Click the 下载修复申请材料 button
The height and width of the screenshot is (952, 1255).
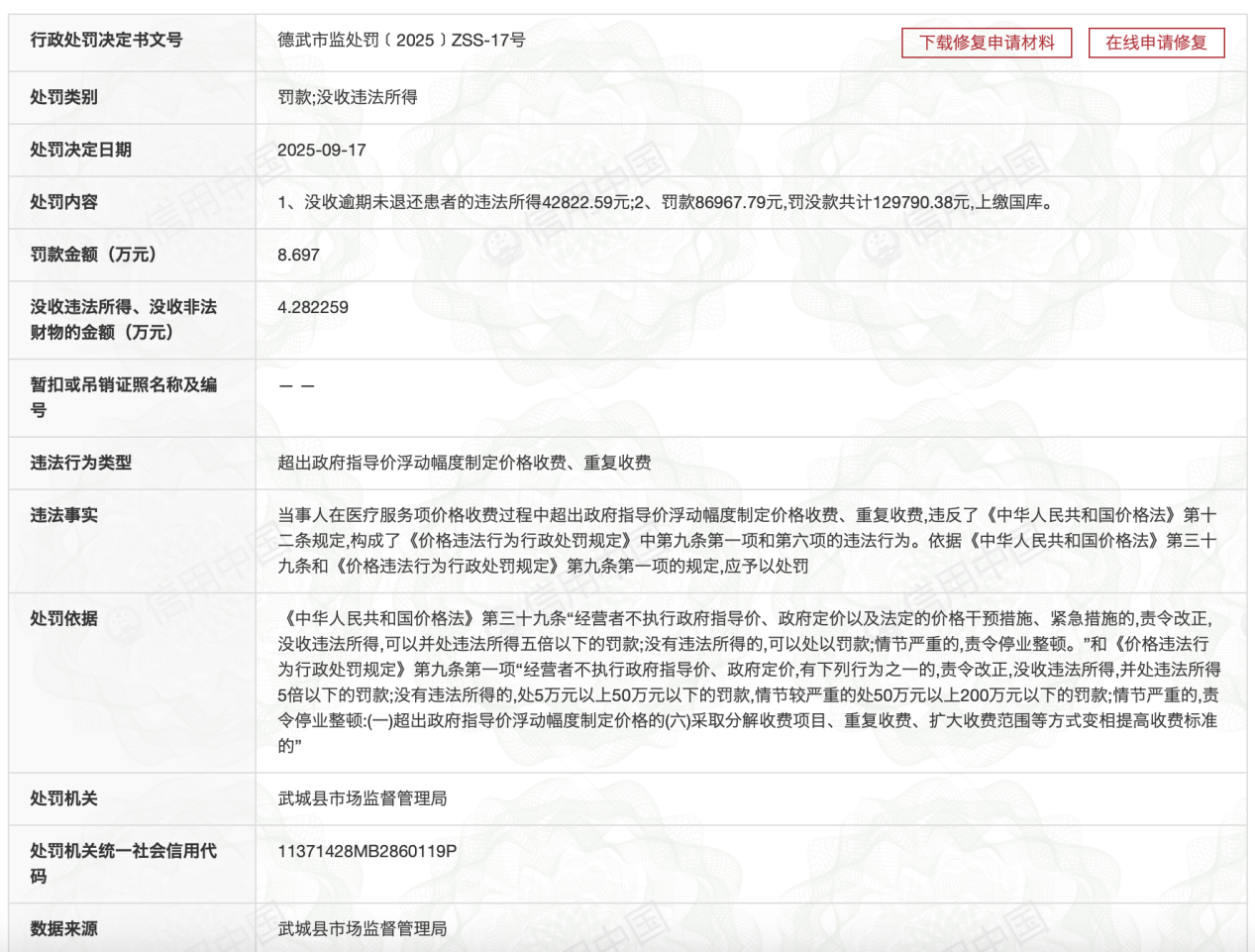987,43
